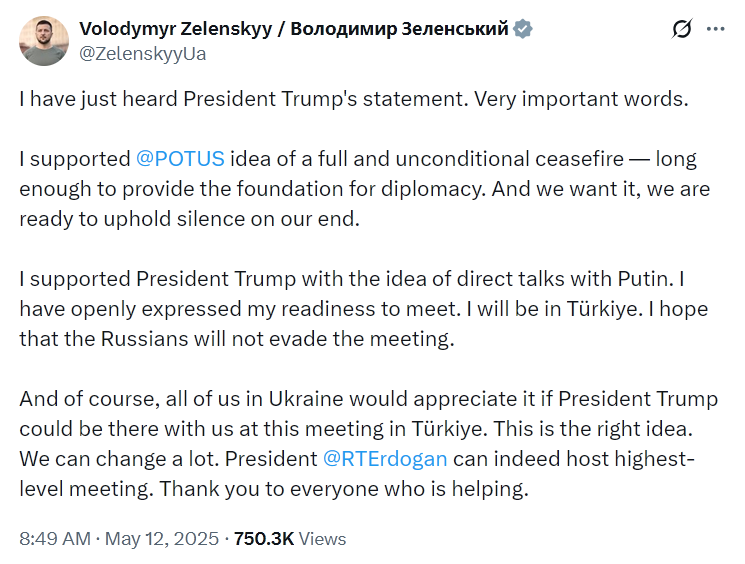Open Zelenskyy's profile avatar photo
Image resolution: width=745 pixels, height=564 pixels.
pos(45,41)
